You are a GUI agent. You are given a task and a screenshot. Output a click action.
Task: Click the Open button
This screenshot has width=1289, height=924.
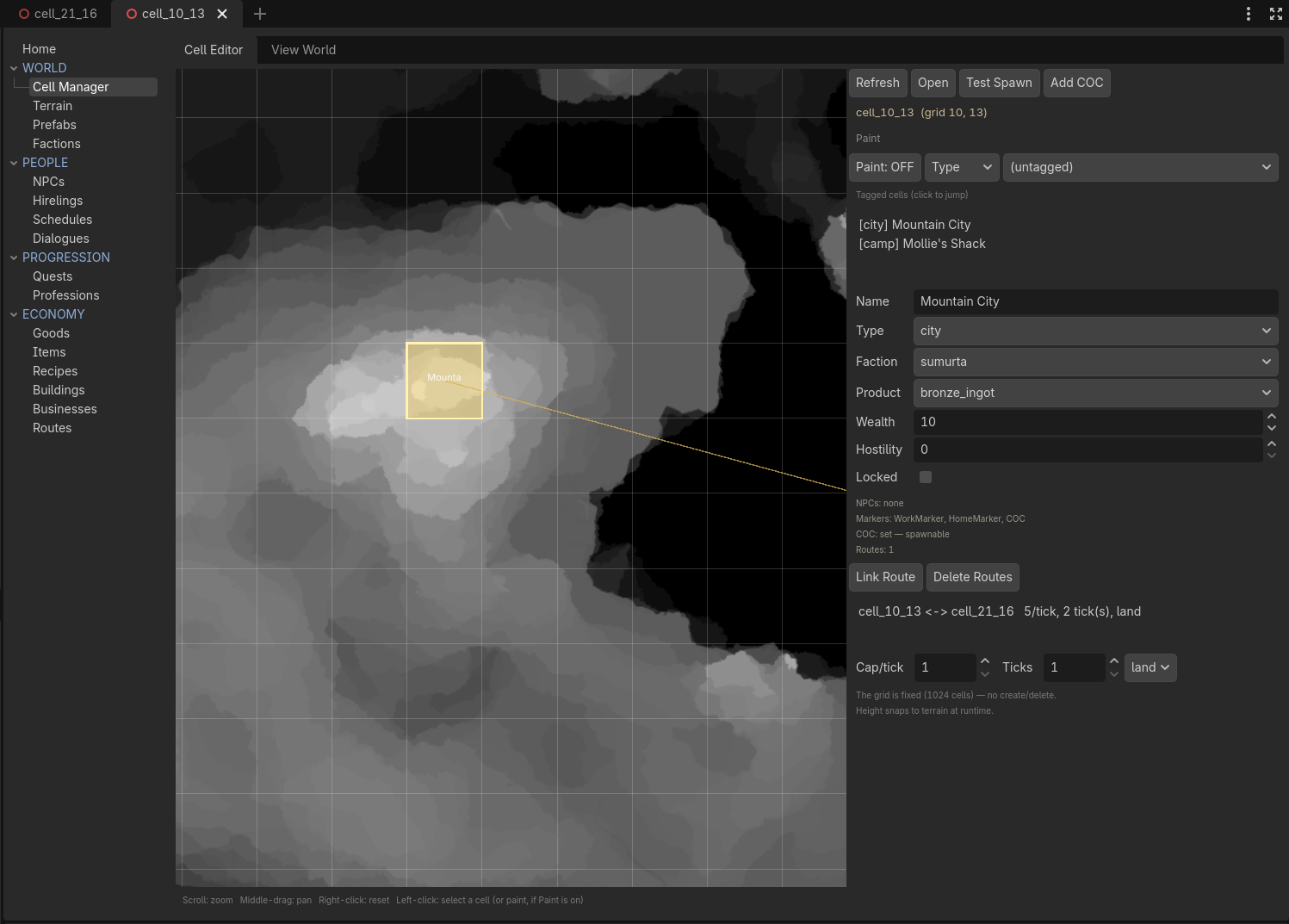[933, 83]
